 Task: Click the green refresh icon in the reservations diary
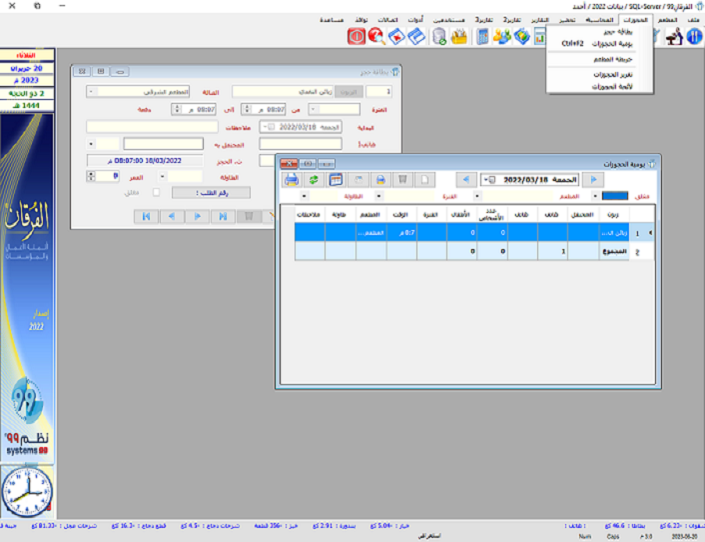click(313, 179)
